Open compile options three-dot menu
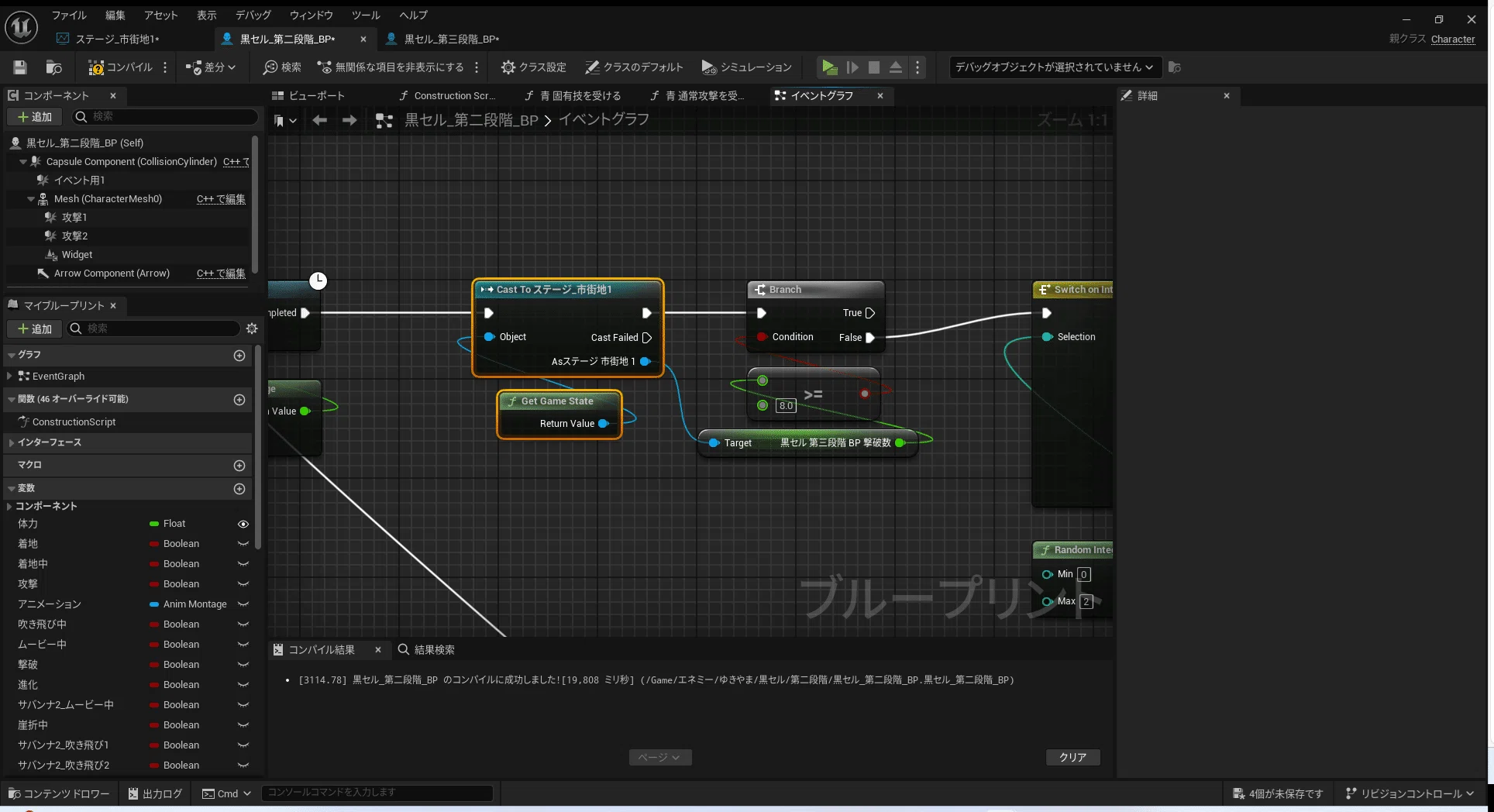Screen dimensions: 1494x812 (x=165, y=67)
